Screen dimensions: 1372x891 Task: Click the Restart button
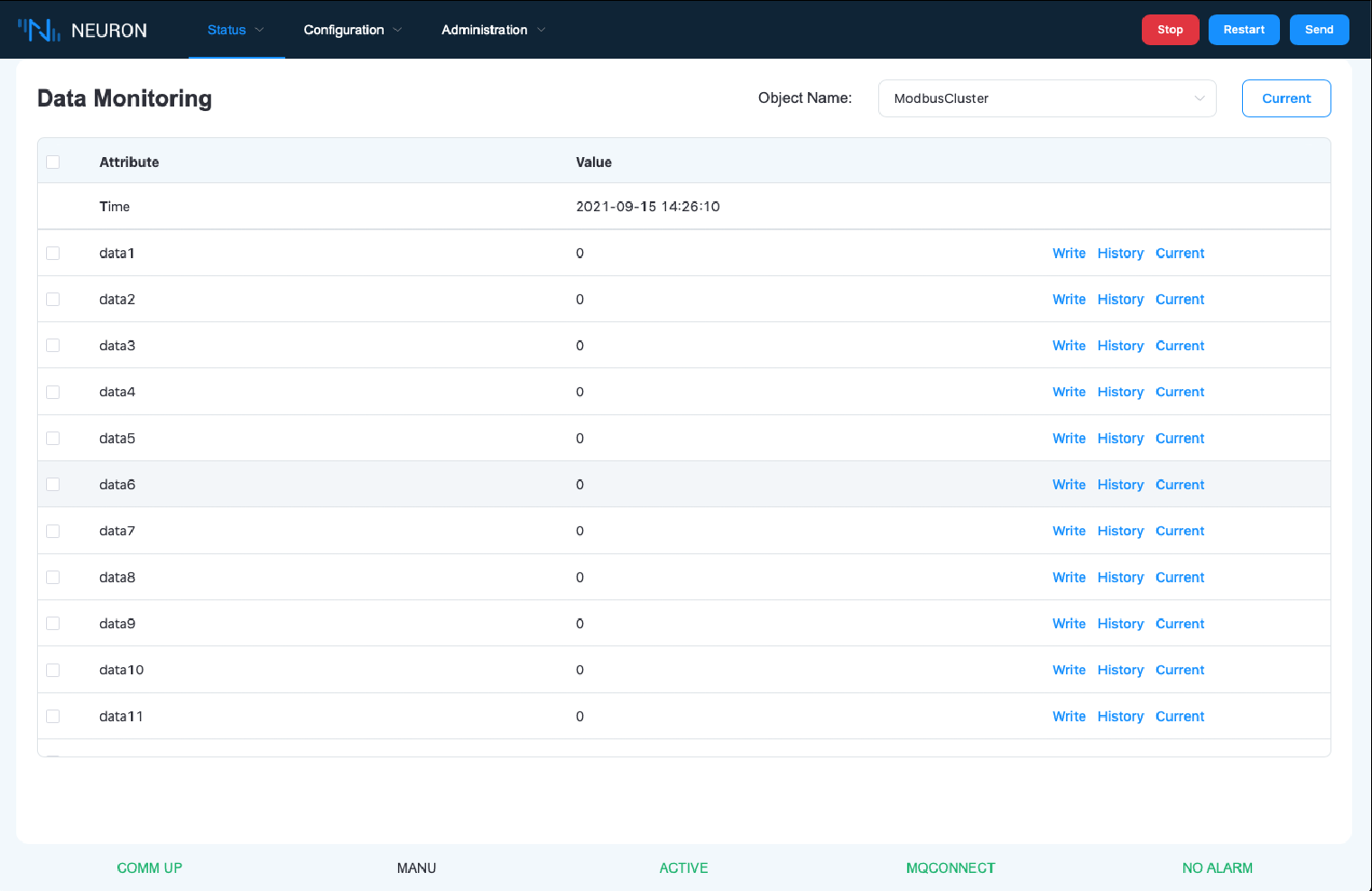click(x=1244, y=30)
